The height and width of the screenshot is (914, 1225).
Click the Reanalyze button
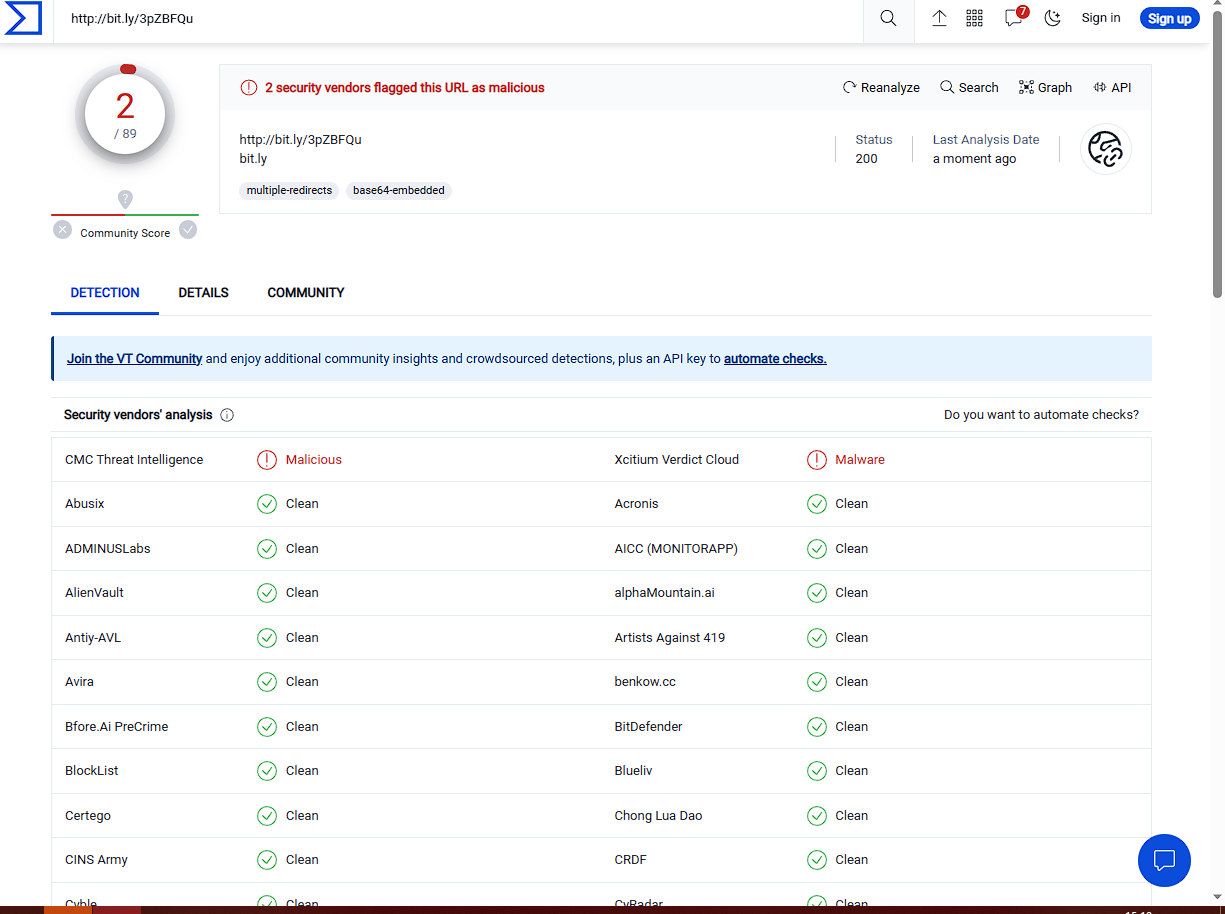[x=881, y=88]
